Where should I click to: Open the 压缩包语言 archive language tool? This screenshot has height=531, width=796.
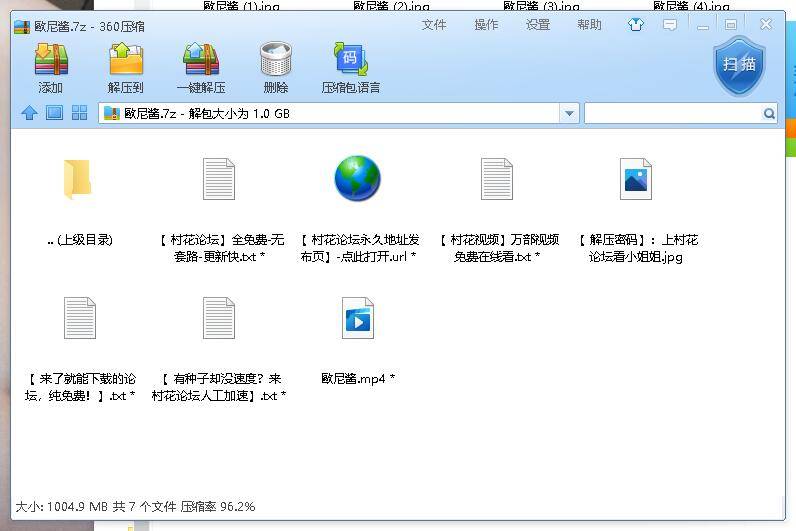point(350,68)
